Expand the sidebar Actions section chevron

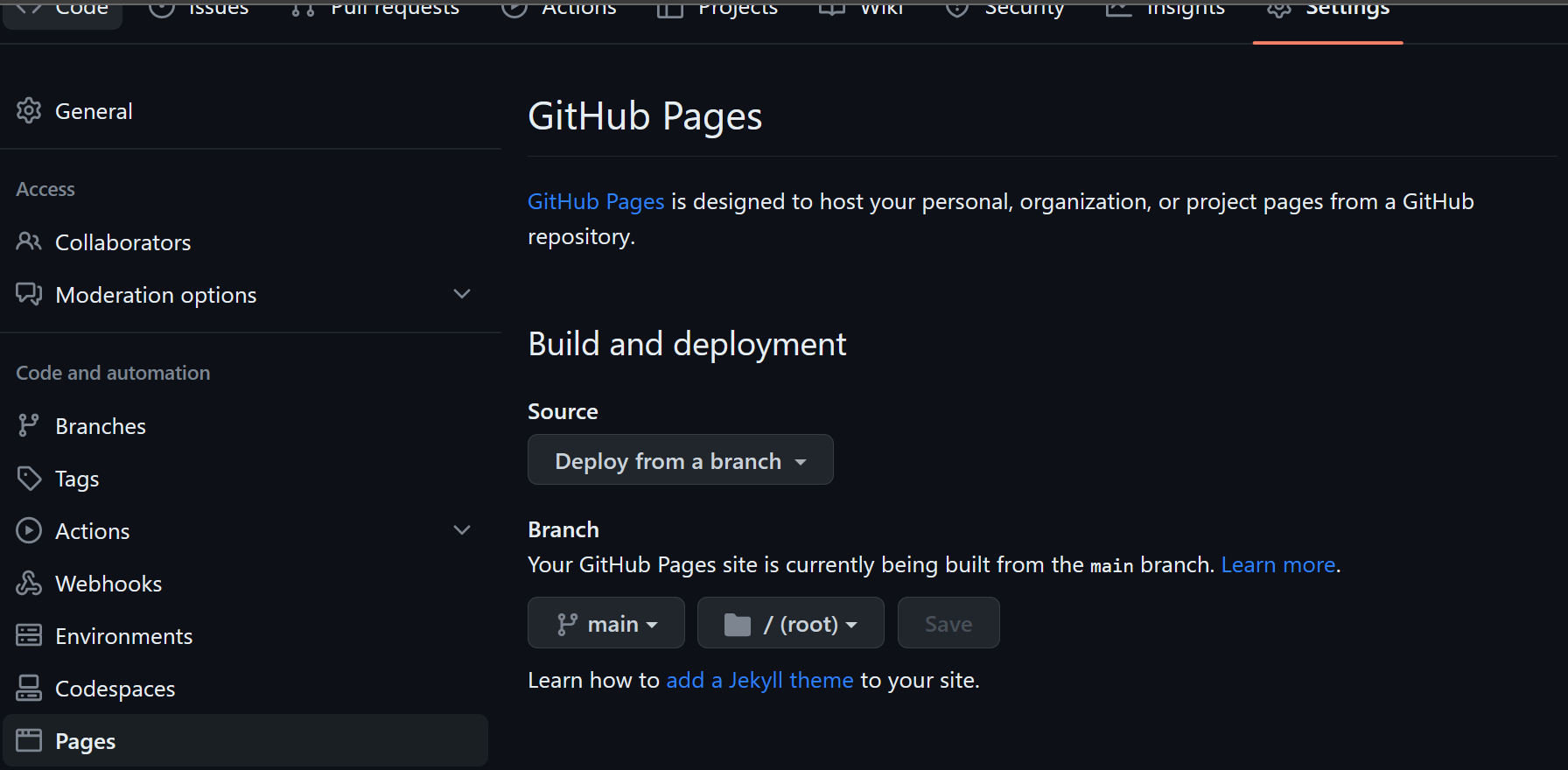[x=462, y=530]
